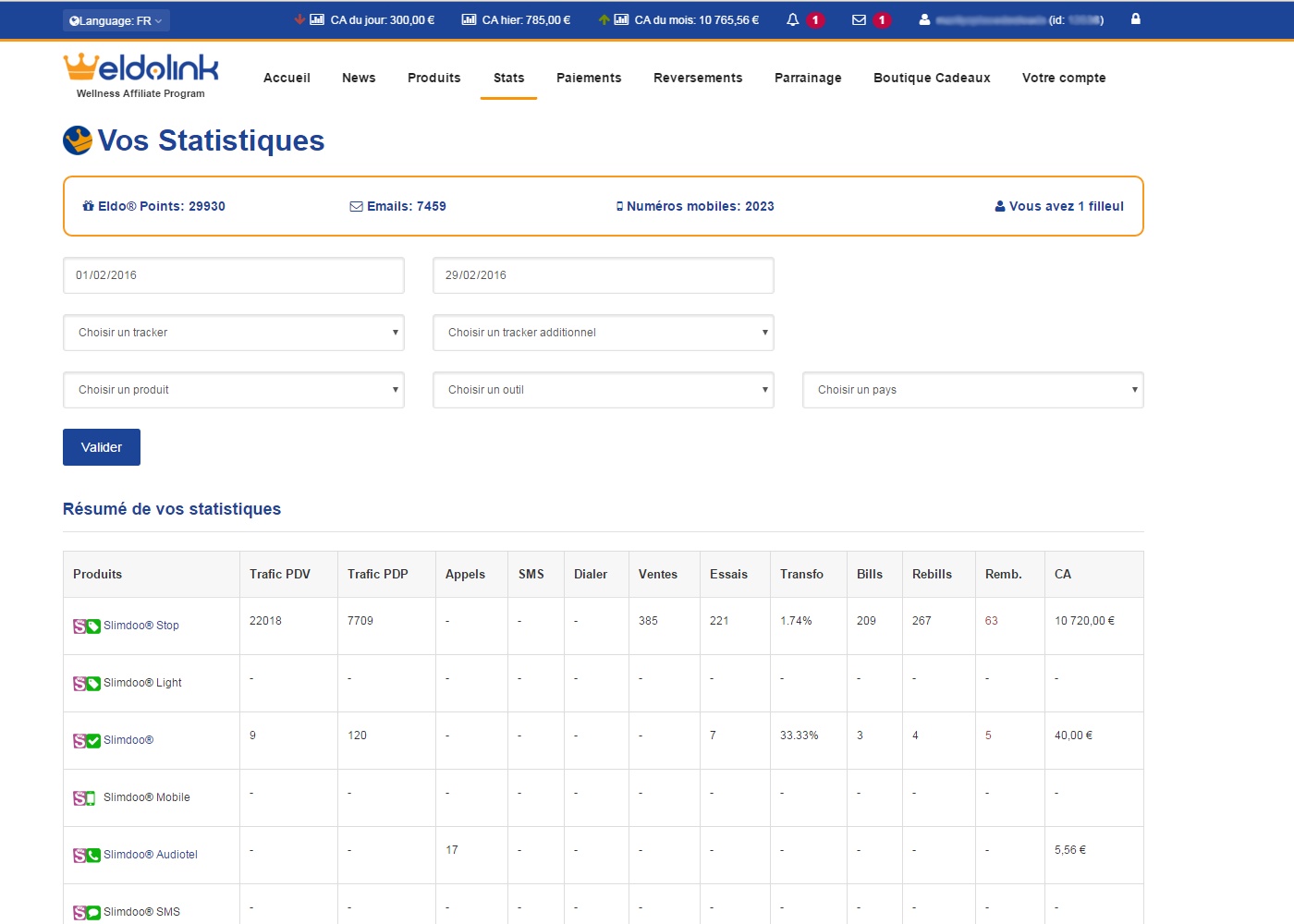Open the Parrainage menu item

pos(808,78)
